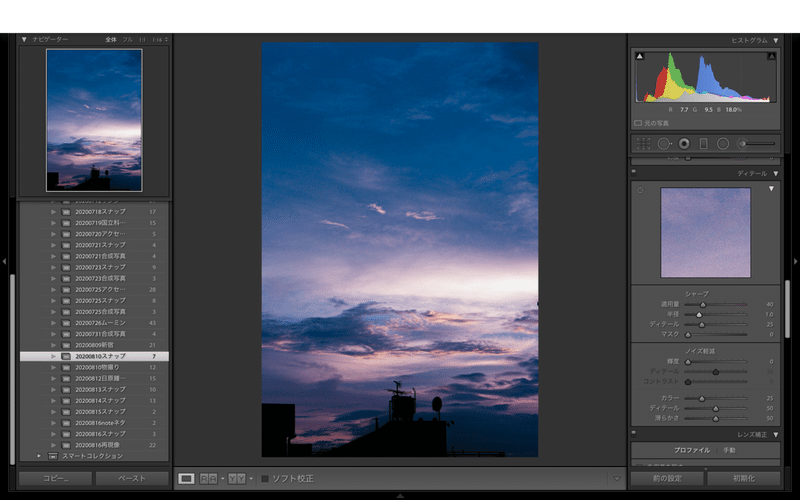The image size is (800, 500).
Task: Click the main sky photo in loupe view
Action: click(x=400, y=249)
